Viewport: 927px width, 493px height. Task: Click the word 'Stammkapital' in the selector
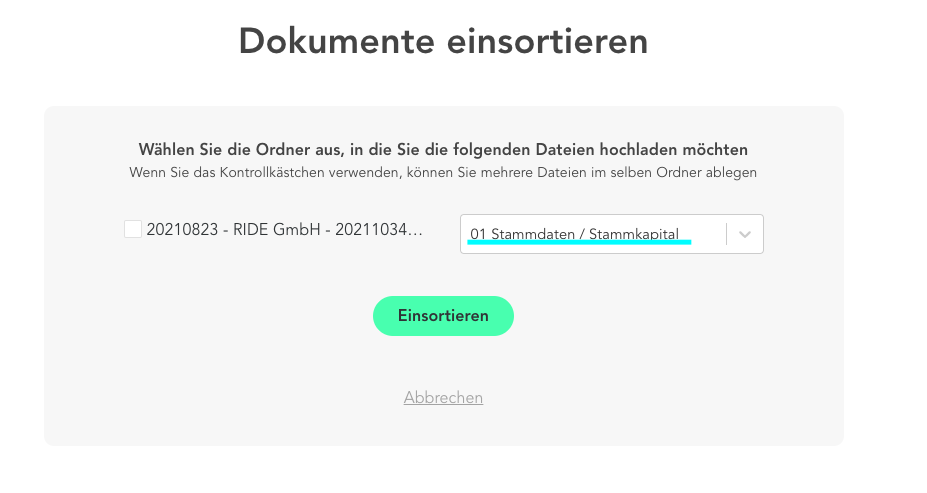click(x=634, y=234)
